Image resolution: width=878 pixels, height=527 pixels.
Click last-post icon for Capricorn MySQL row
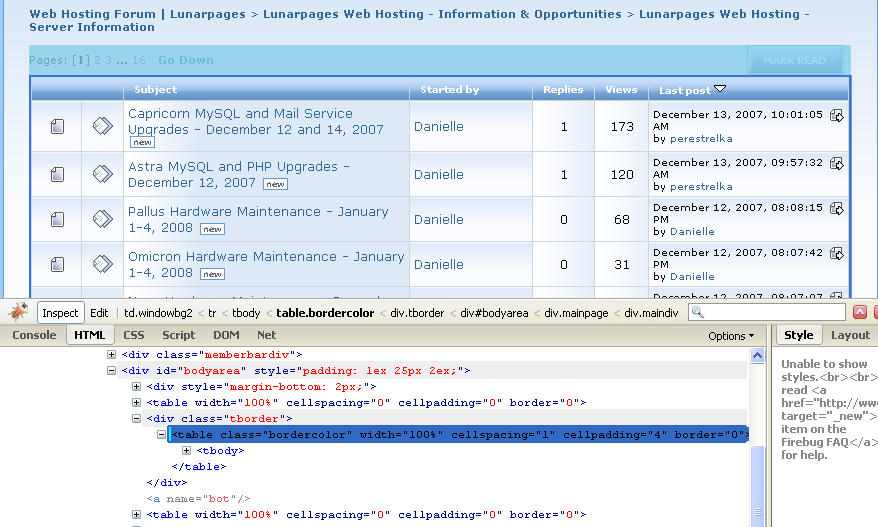pyautogui.click(x=837, y=115)
